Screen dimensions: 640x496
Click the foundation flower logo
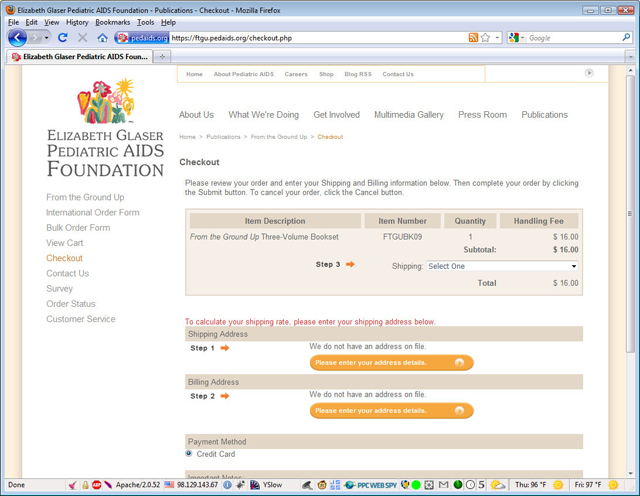pyautogui.click(x=106, y=101)
